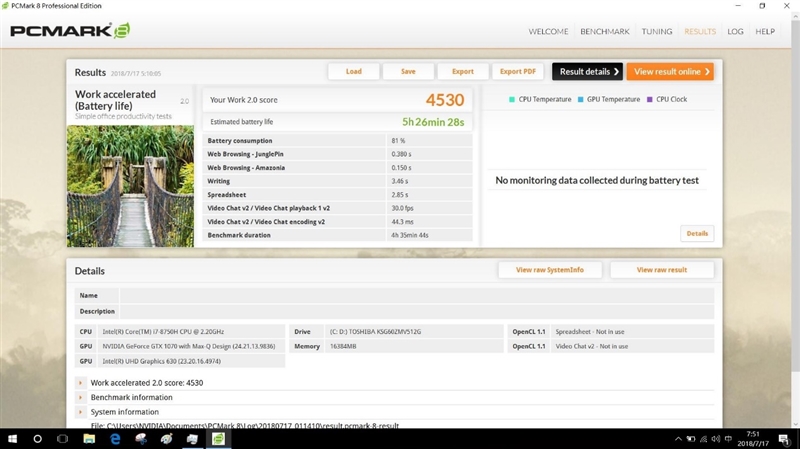The height and width of the screenshot is (449, 800).
Task: Expand the Work accelerated 2.0 score section
Action: [80, 383]
